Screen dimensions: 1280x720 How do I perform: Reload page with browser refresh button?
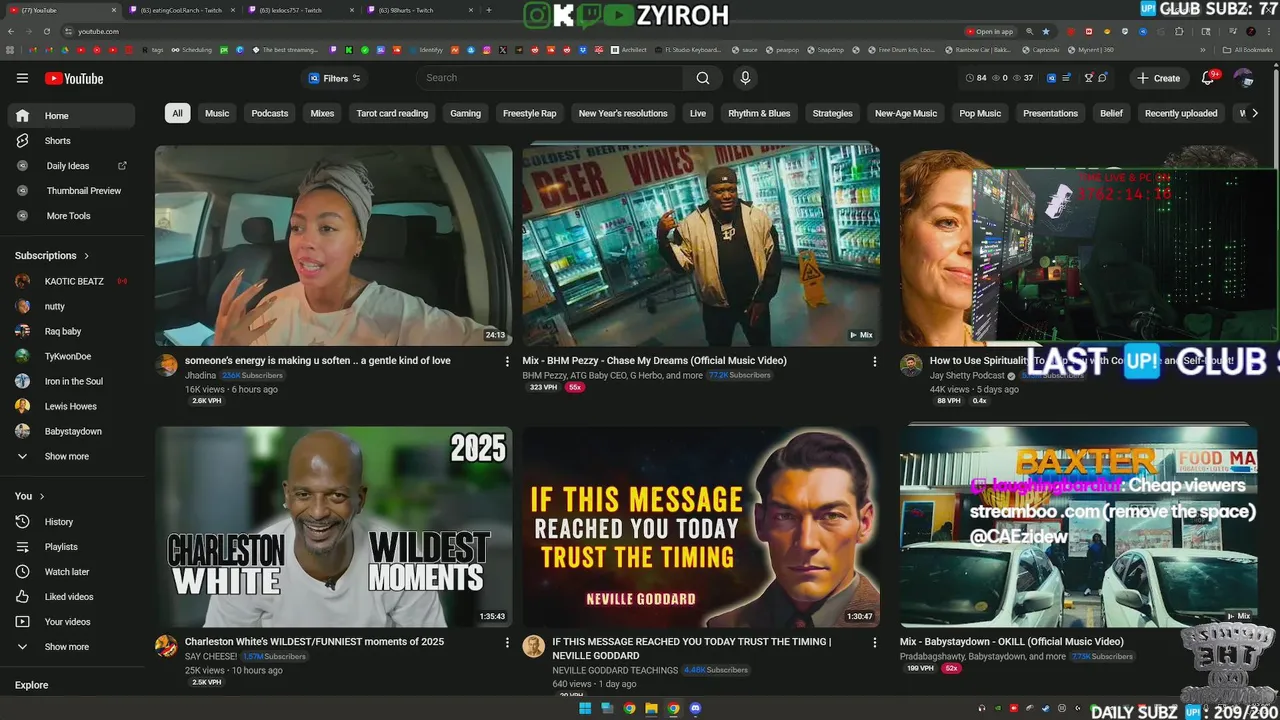pyautogui.click(x=47, y=31)
